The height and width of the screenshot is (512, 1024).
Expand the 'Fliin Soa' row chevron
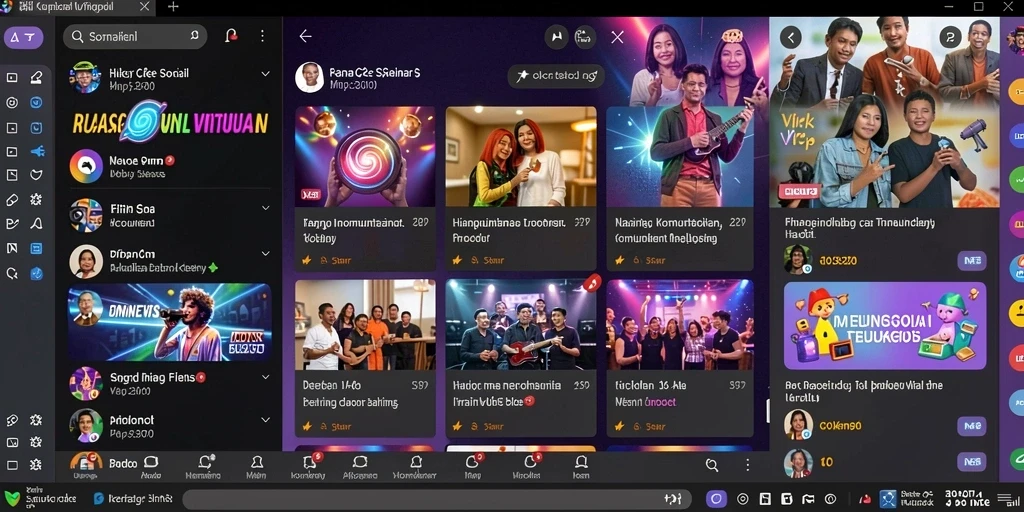click(265, 208)
